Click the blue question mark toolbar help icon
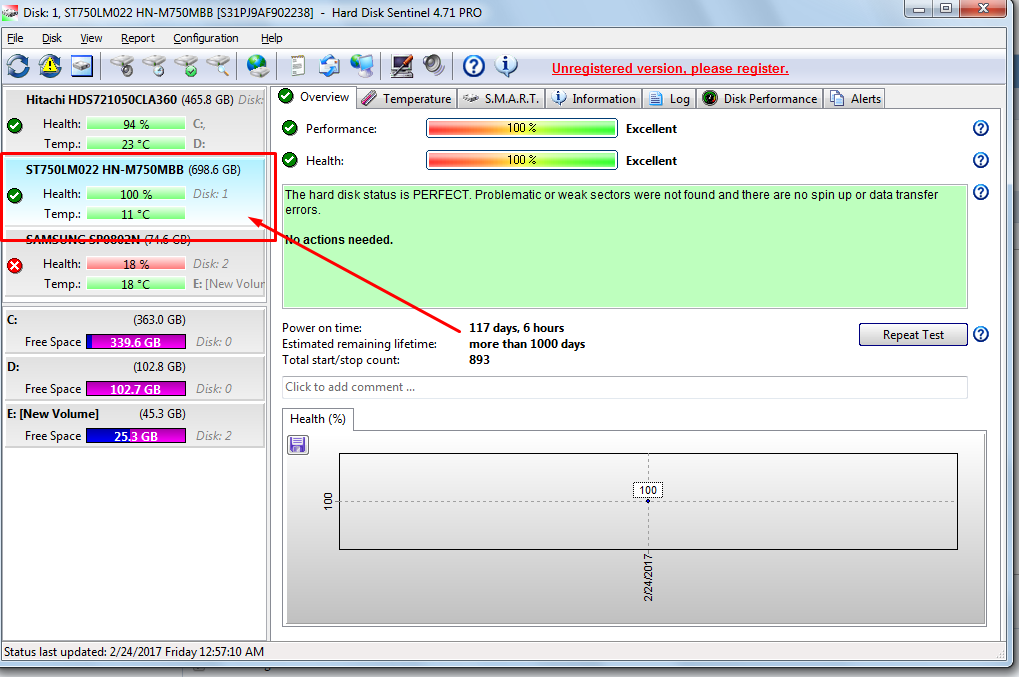Screen dimensions: 1019x677 pyautogui.click(x=474, y=66)
